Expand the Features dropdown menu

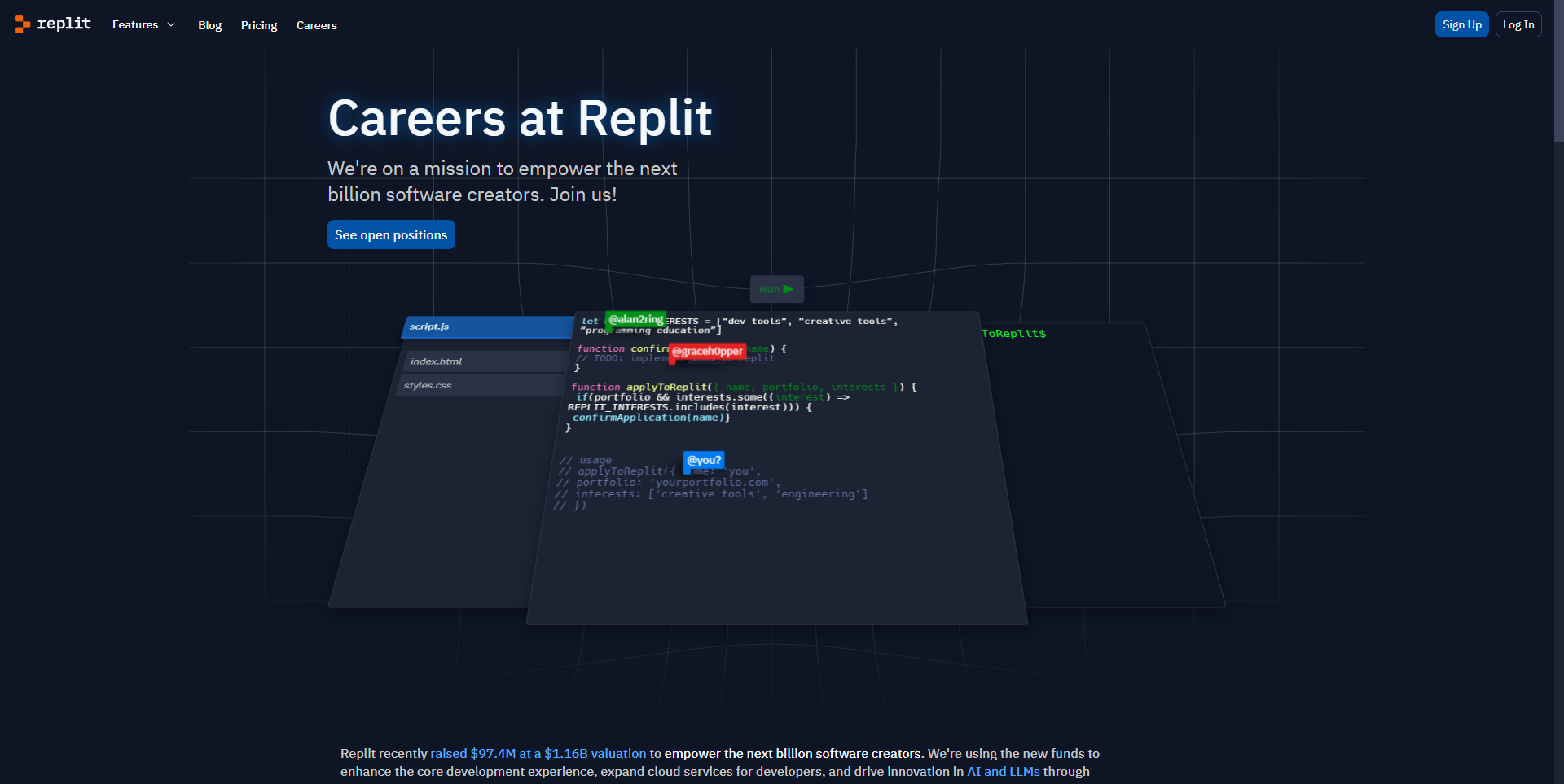(x=143, y=25)
